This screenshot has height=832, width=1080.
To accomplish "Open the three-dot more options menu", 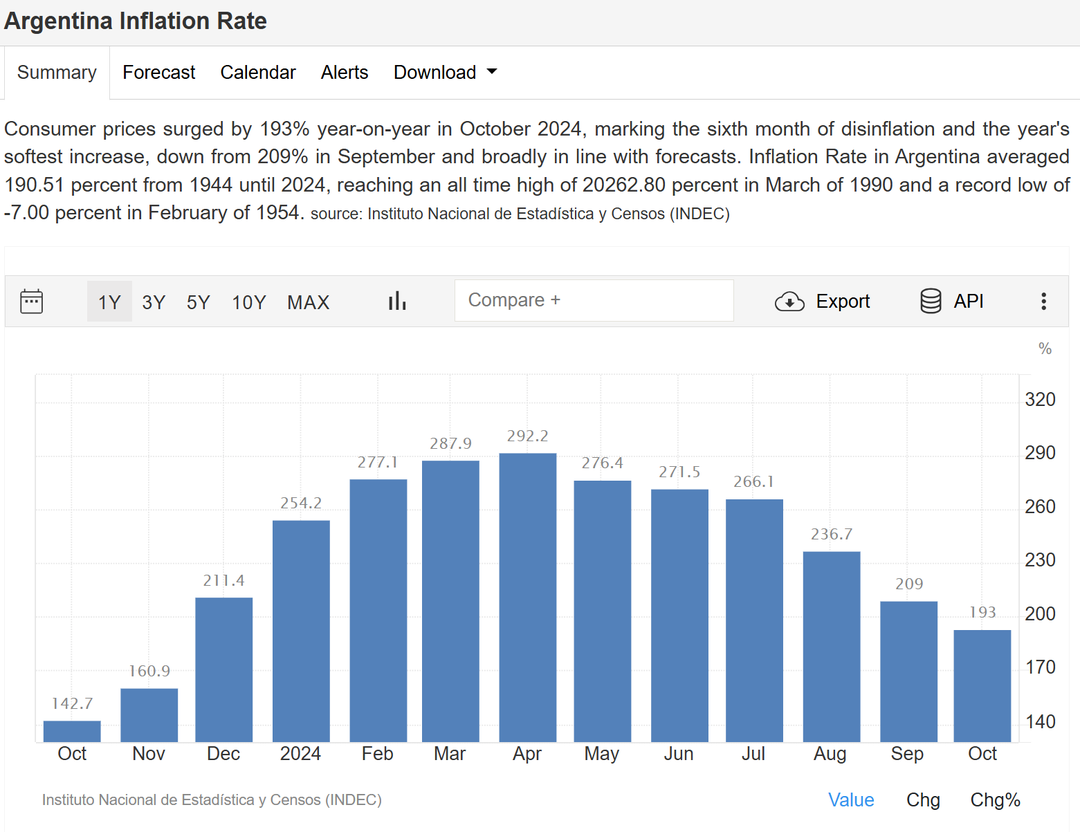I will pyautogui.click(x=1043, y=301).
